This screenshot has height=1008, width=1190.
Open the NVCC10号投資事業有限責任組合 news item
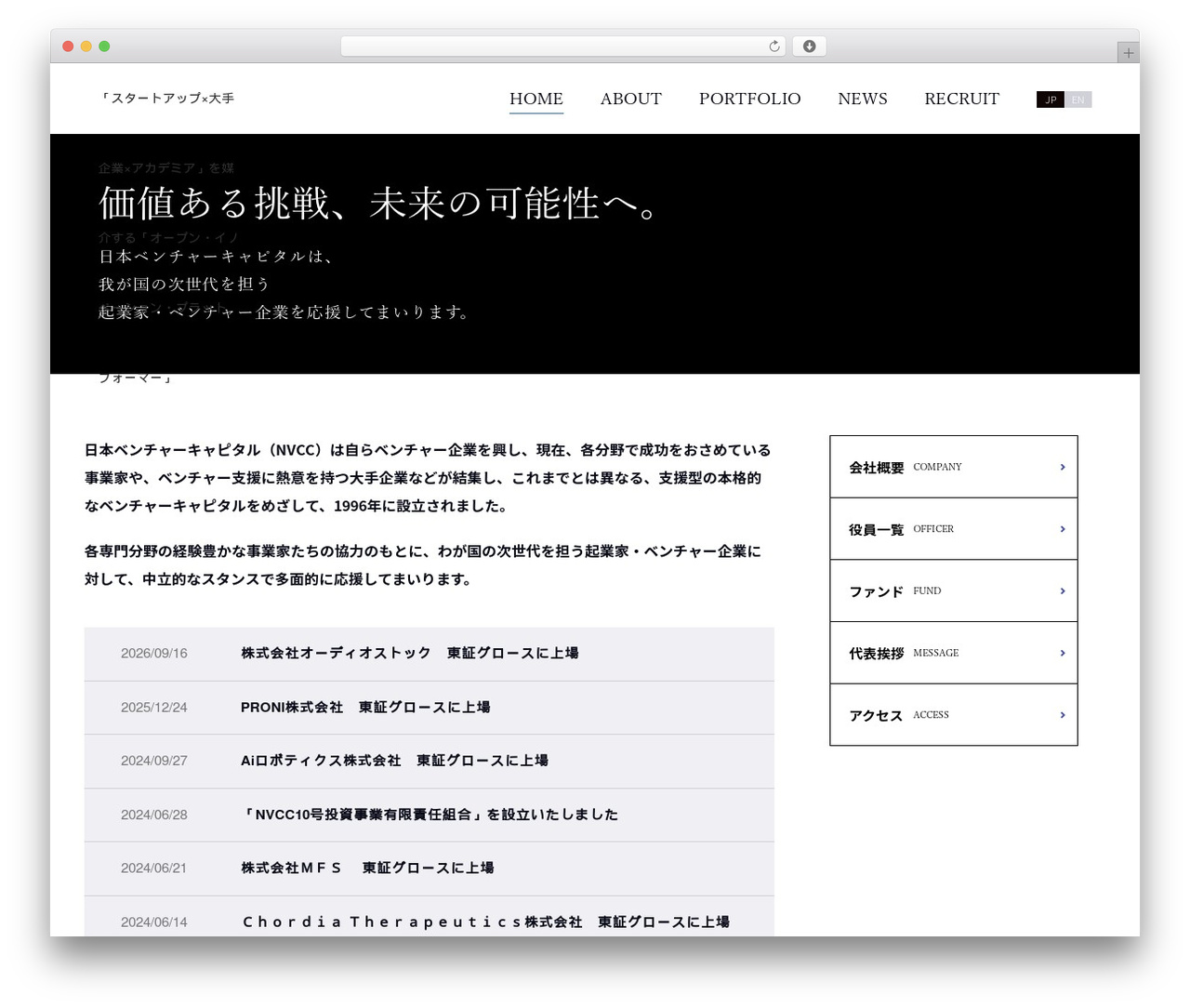[x=430, y=815]
